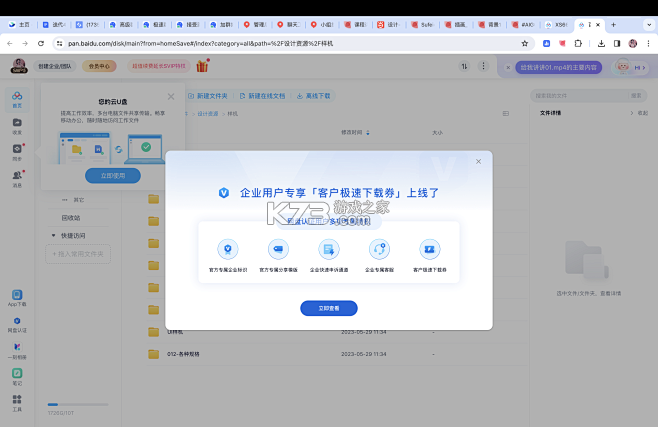Screen dimensions: 658x427
Task: Bookmark this page with the star icon
Action: (525, 43)
